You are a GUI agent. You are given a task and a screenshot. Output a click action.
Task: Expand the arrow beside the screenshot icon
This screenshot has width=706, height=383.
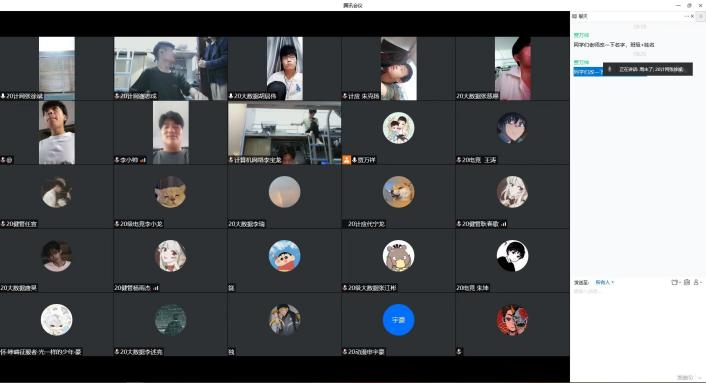click(x=679, y=282)
